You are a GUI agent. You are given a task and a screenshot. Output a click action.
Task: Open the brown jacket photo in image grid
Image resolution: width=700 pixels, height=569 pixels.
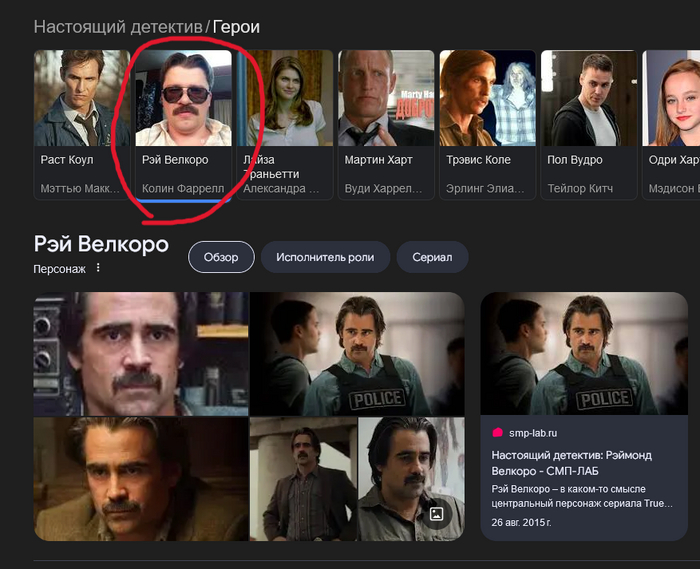click(302, 479)
